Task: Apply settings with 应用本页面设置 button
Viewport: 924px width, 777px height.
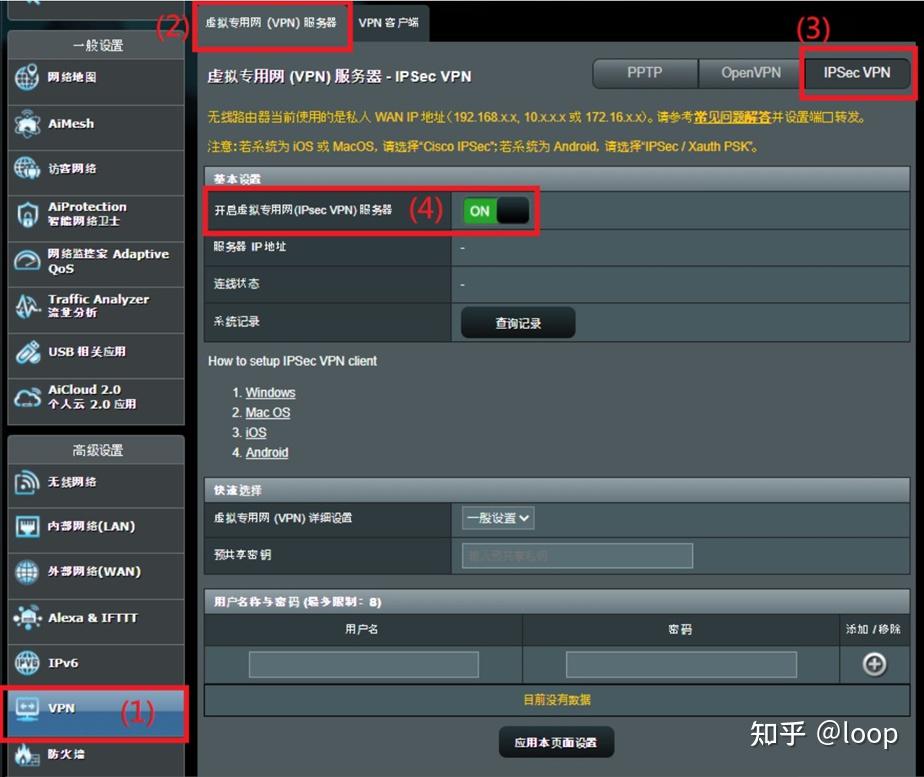Action: pyautogui.click(x=556, y=743)
